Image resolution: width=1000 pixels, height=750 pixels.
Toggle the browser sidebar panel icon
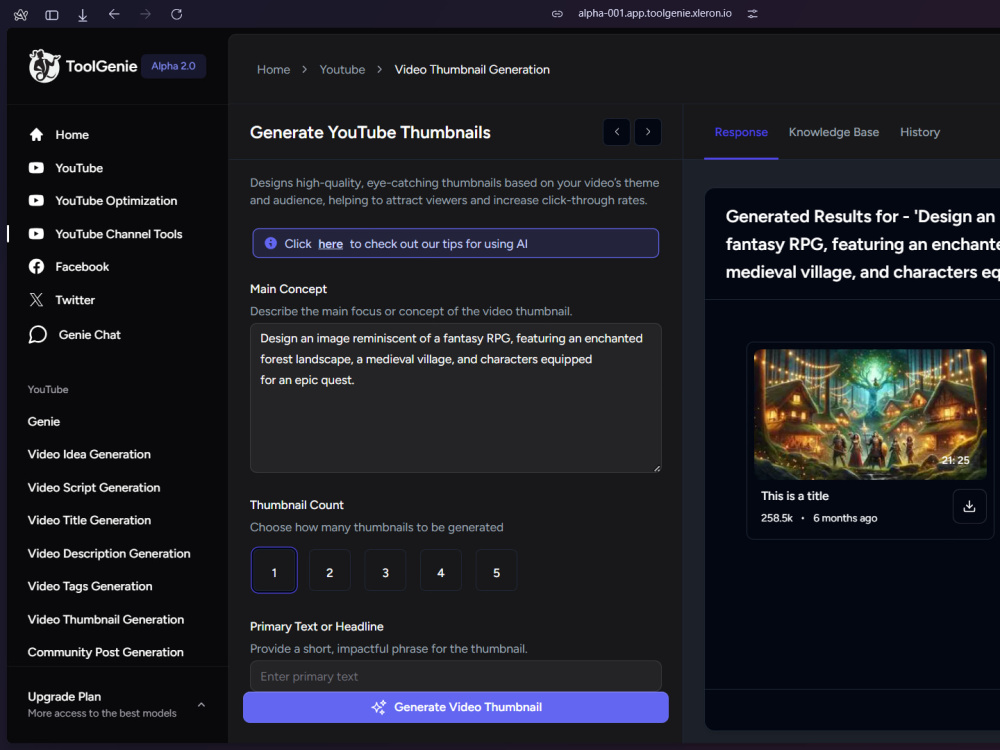[x=52, y=14]
